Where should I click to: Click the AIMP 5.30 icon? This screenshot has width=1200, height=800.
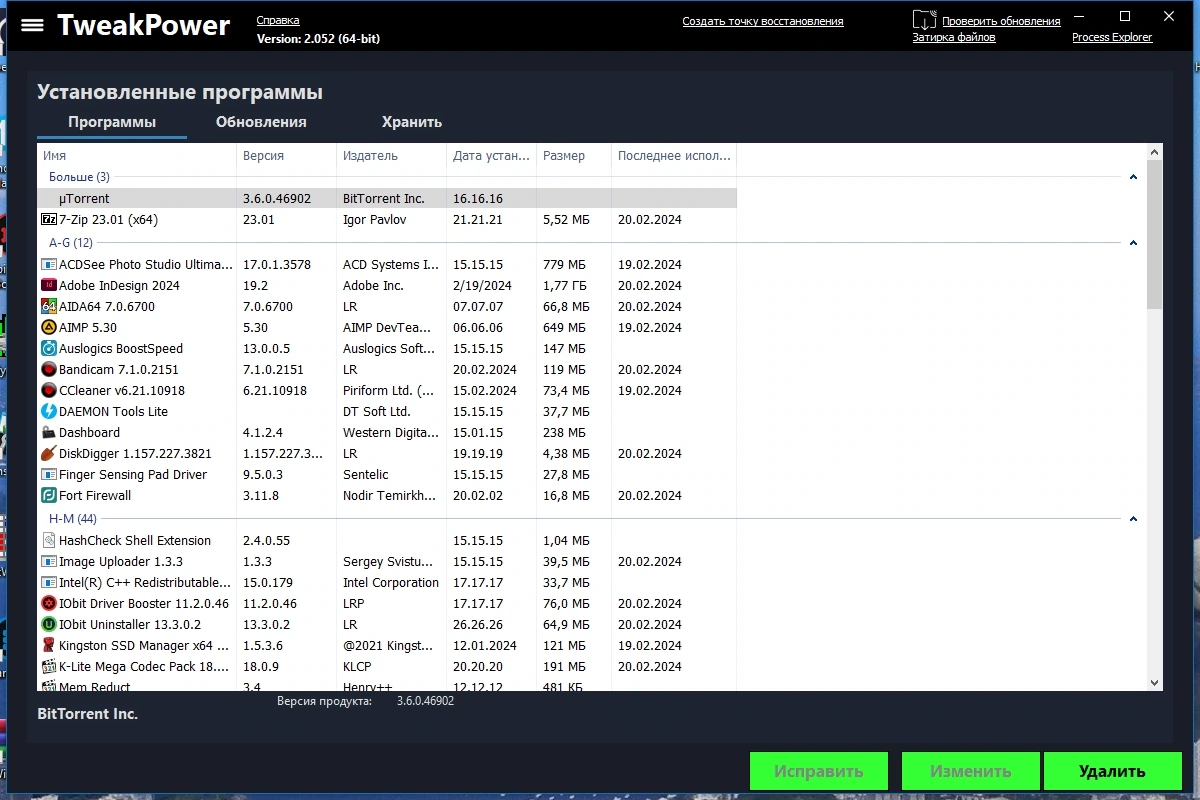point(49,328)
